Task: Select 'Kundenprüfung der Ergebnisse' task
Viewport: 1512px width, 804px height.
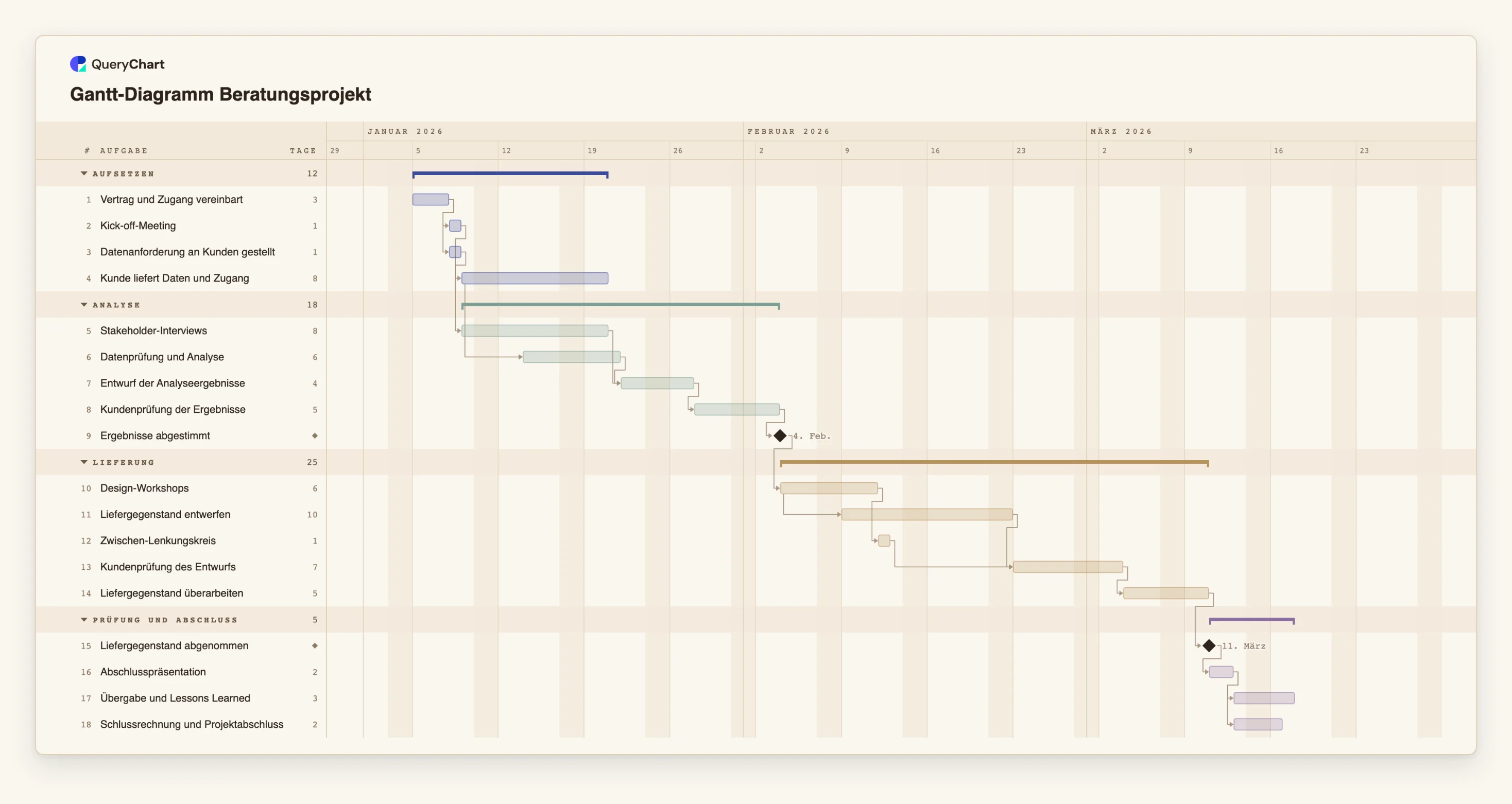Action: click(x=173, y=410)
